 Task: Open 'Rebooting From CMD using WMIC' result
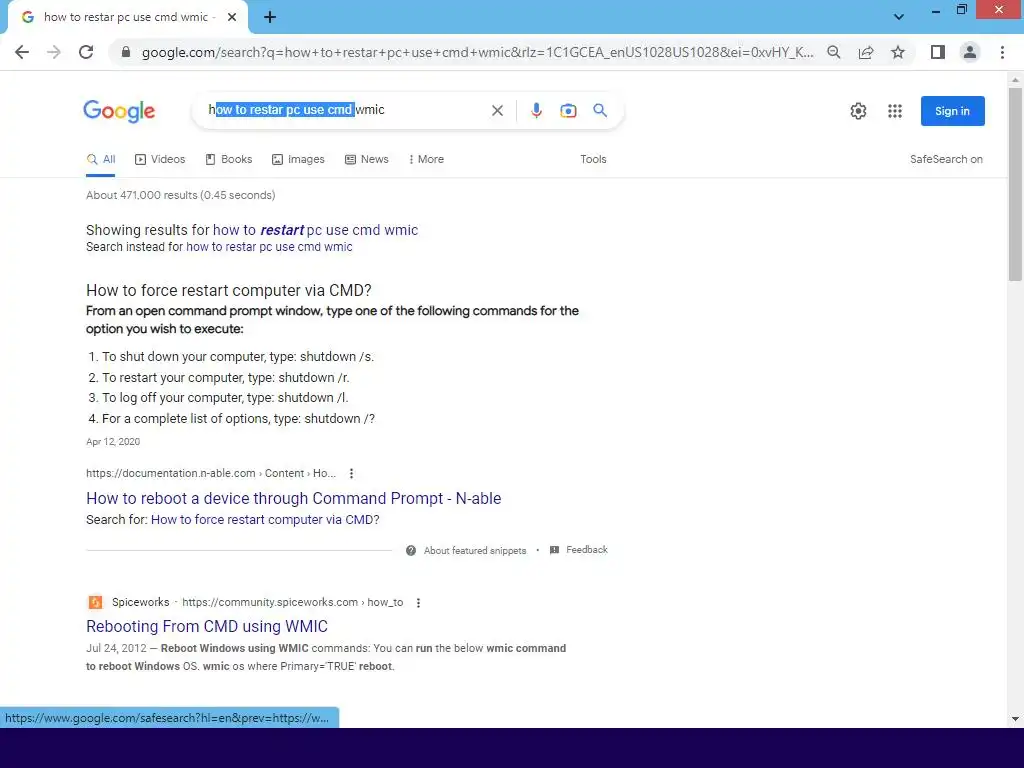pos(207,626)
